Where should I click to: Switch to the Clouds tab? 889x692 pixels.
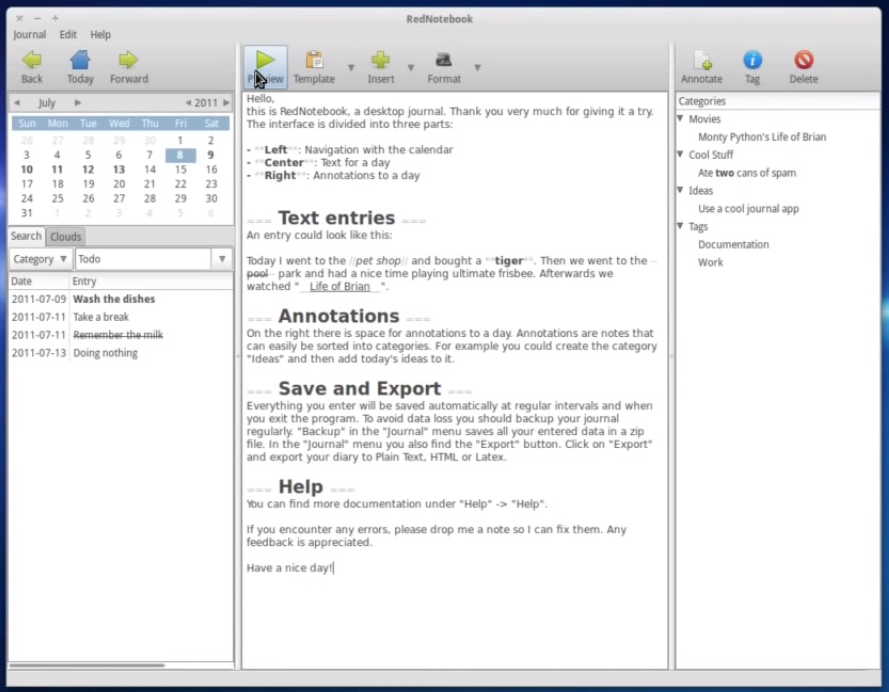pos(65,237)
